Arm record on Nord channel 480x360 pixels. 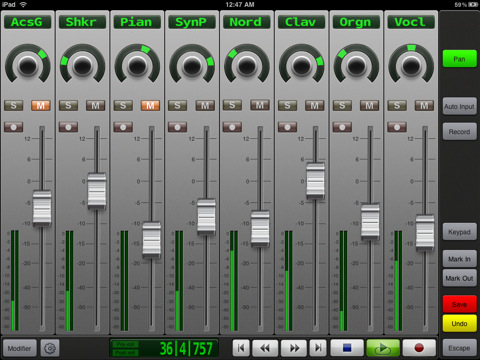point(232,127)
